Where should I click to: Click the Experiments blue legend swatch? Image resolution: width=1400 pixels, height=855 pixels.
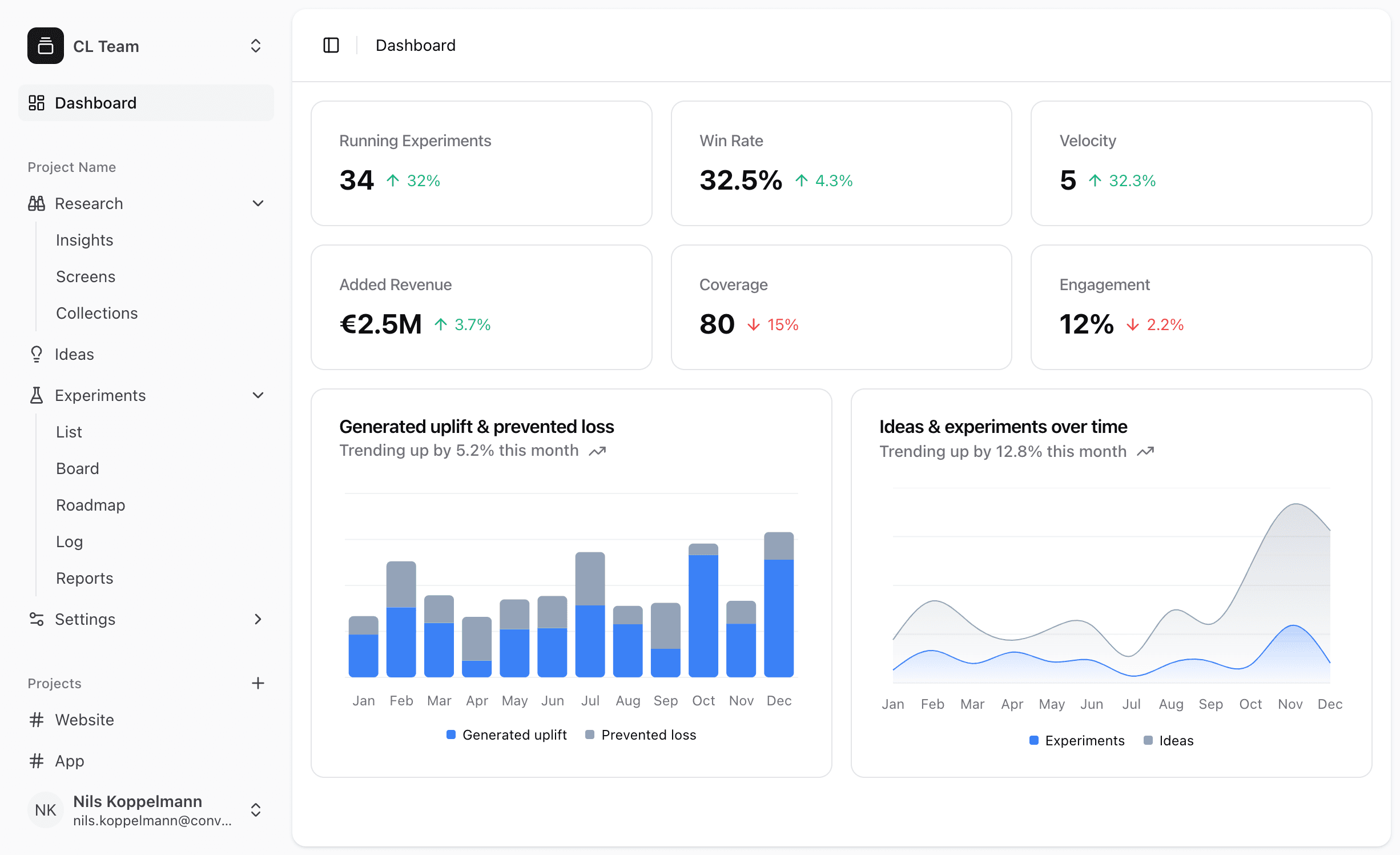pyautogui.click(x=1034, y=740)
